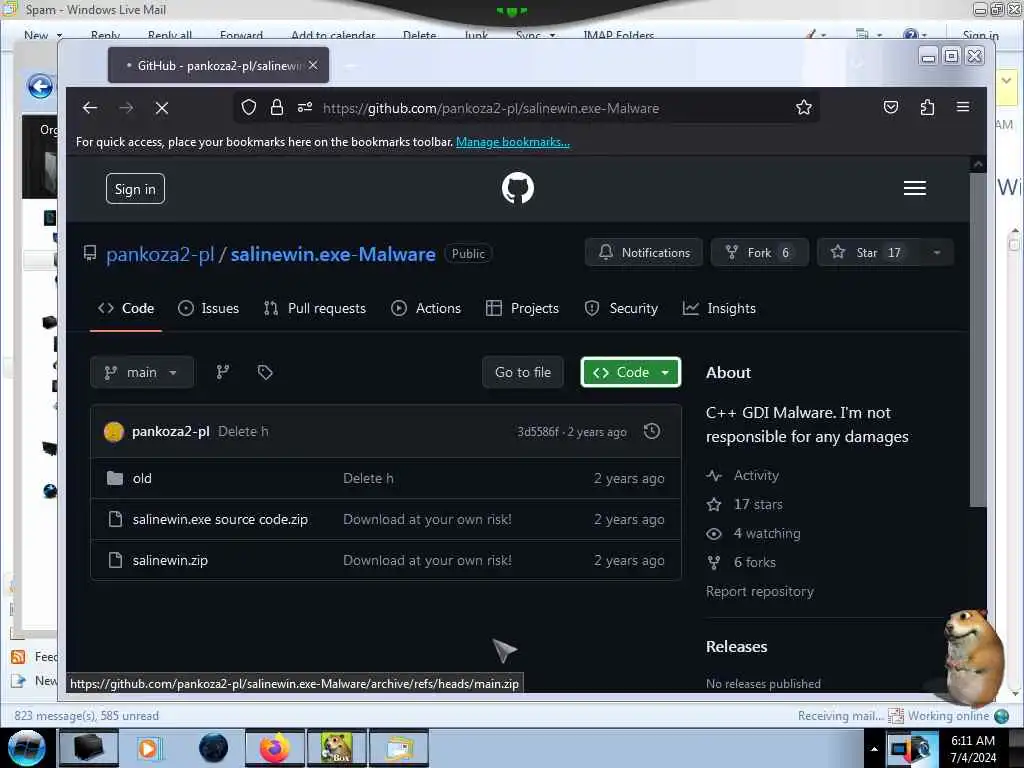The width and height of the screenshot is (1024, 768).
Task: Click the pankoza2-pl avatar icon
Action: 114,432
